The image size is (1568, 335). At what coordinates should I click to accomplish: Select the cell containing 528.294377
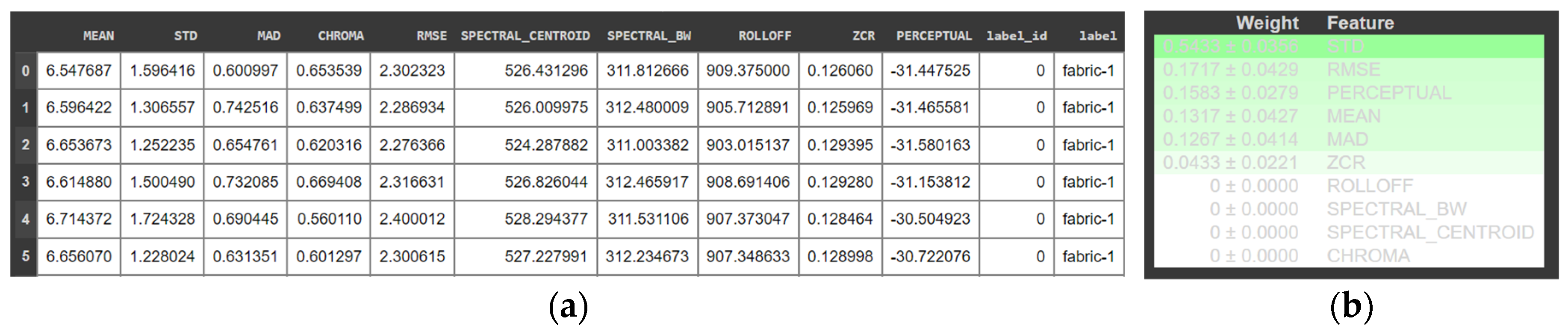point(546,219)
